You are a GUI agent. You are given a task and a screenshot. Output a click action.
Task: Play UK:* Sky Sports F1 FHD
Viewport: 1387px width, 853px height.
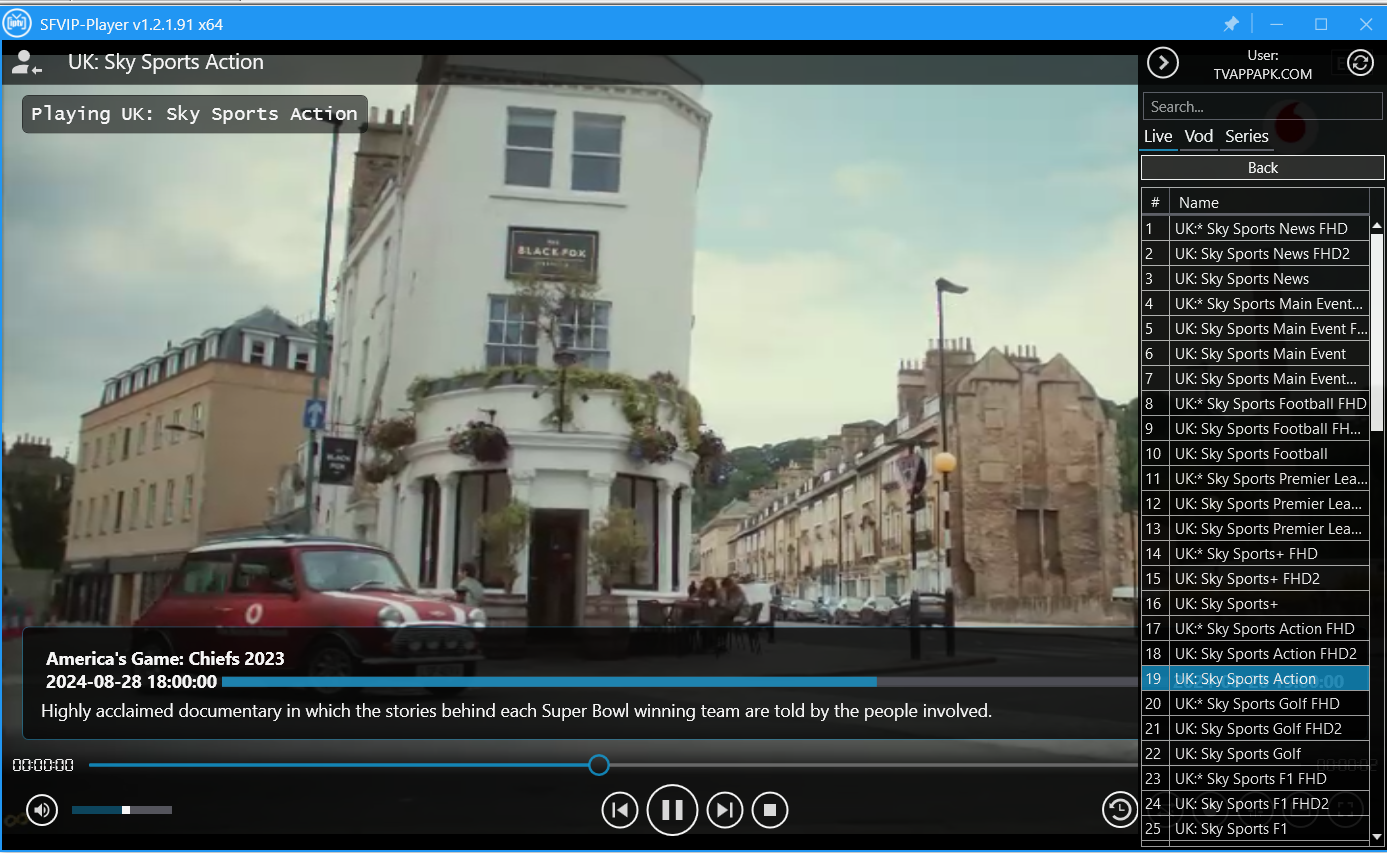tap(1255, 779)
